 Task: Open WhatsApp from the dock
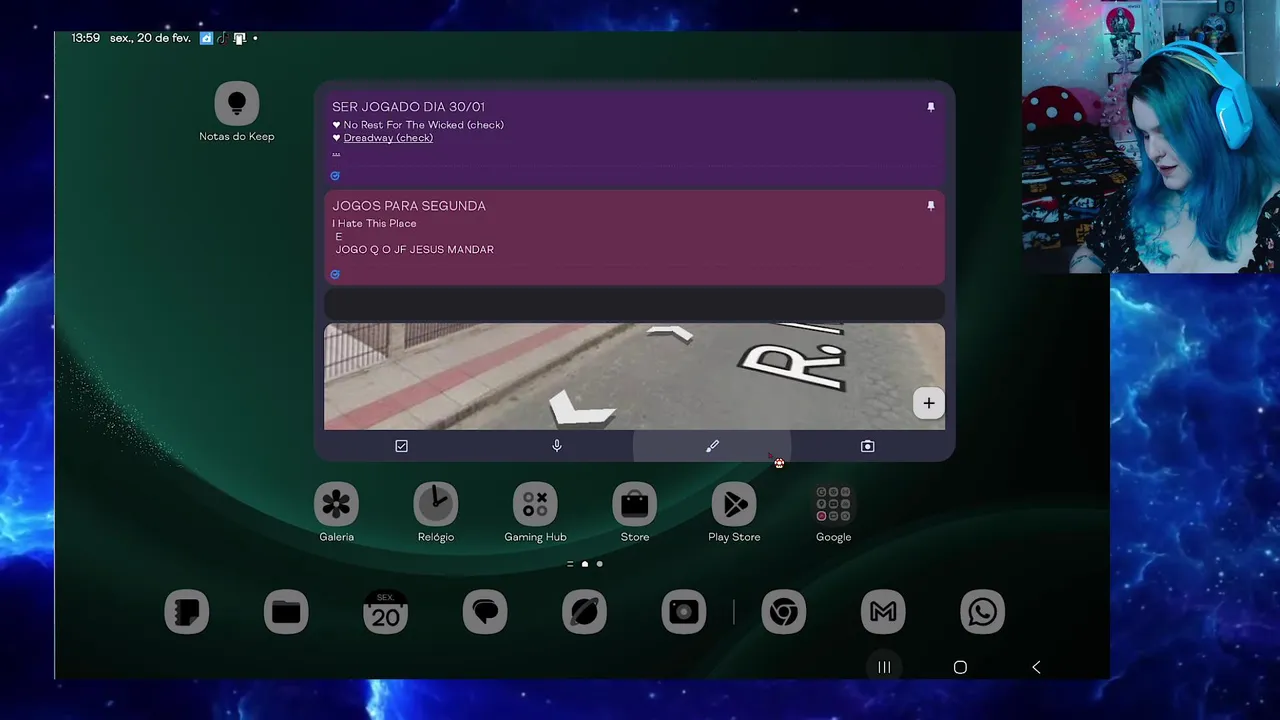coord(982,612)
